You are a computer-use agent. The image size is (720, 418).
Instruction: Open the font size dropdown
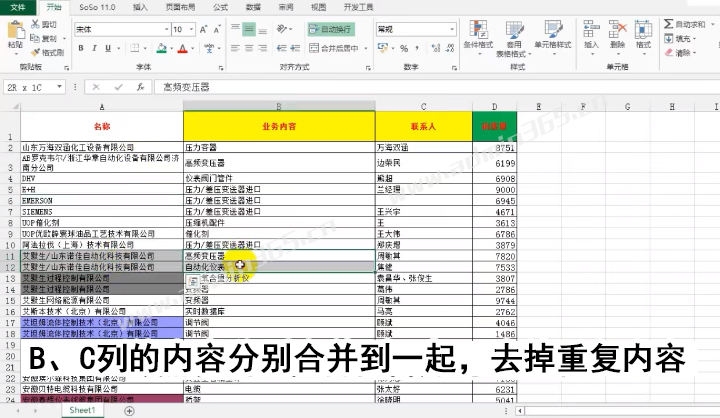click(x=191, y=29)
